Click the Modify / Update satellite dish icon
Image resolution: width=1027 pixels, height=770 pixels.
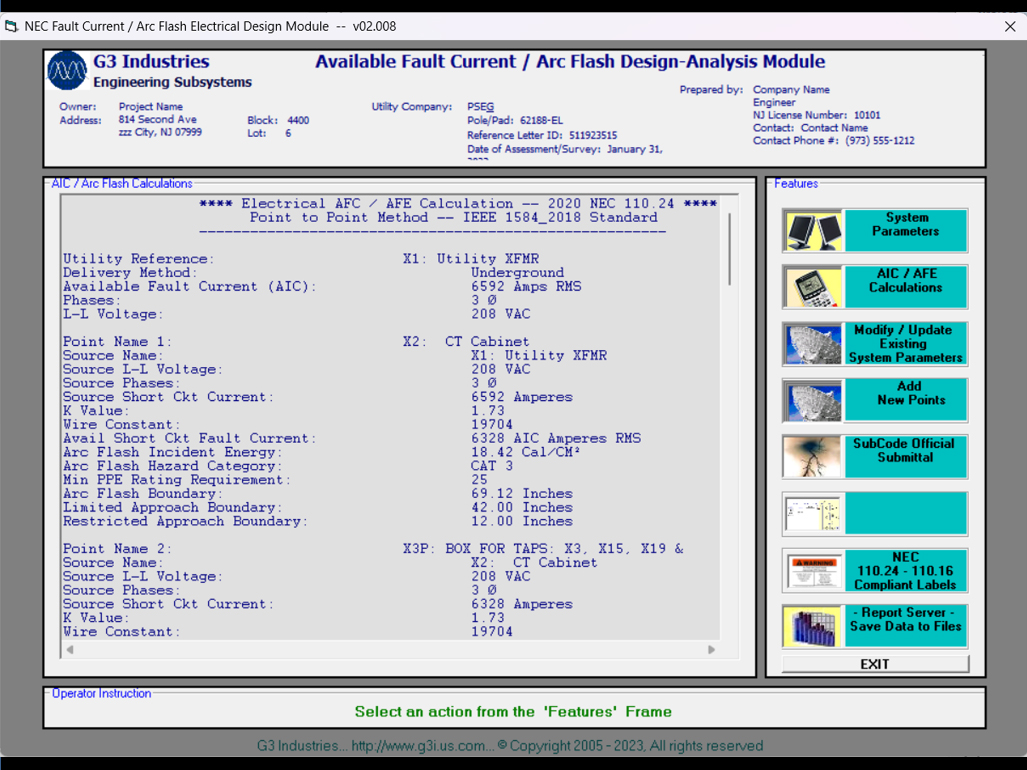(x=813, y=344)
